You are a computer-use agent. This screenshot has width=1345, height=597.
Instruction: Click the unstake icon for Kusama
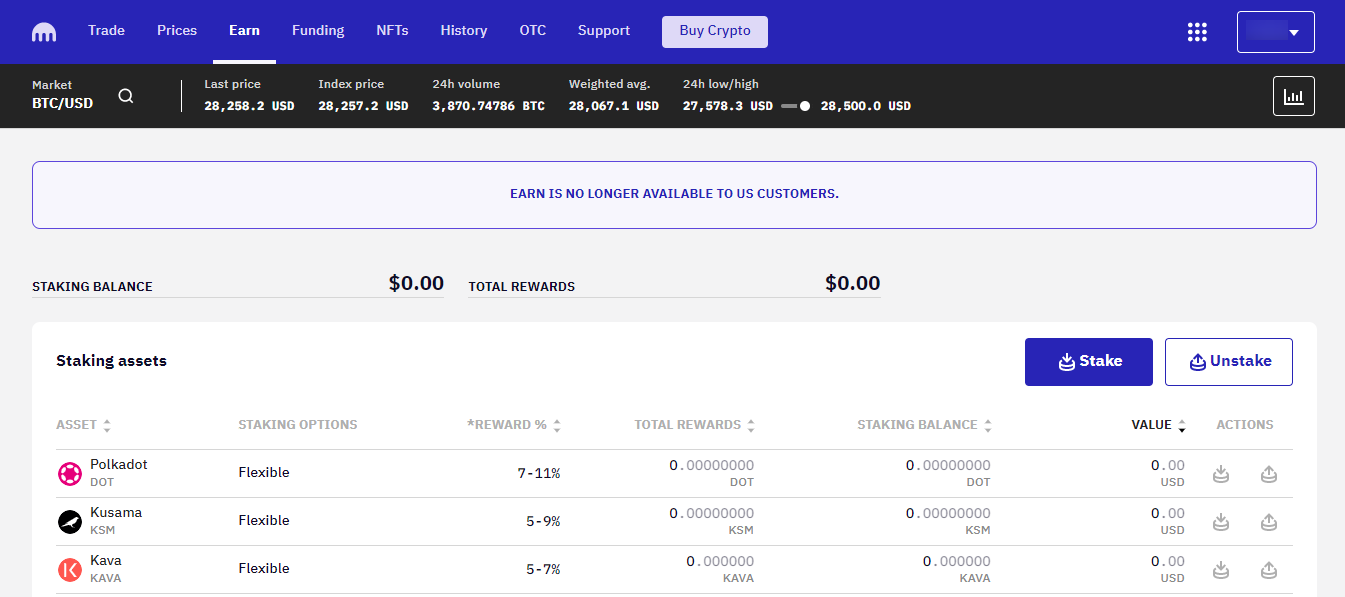pyautogui.click(x=1269, y=522)
